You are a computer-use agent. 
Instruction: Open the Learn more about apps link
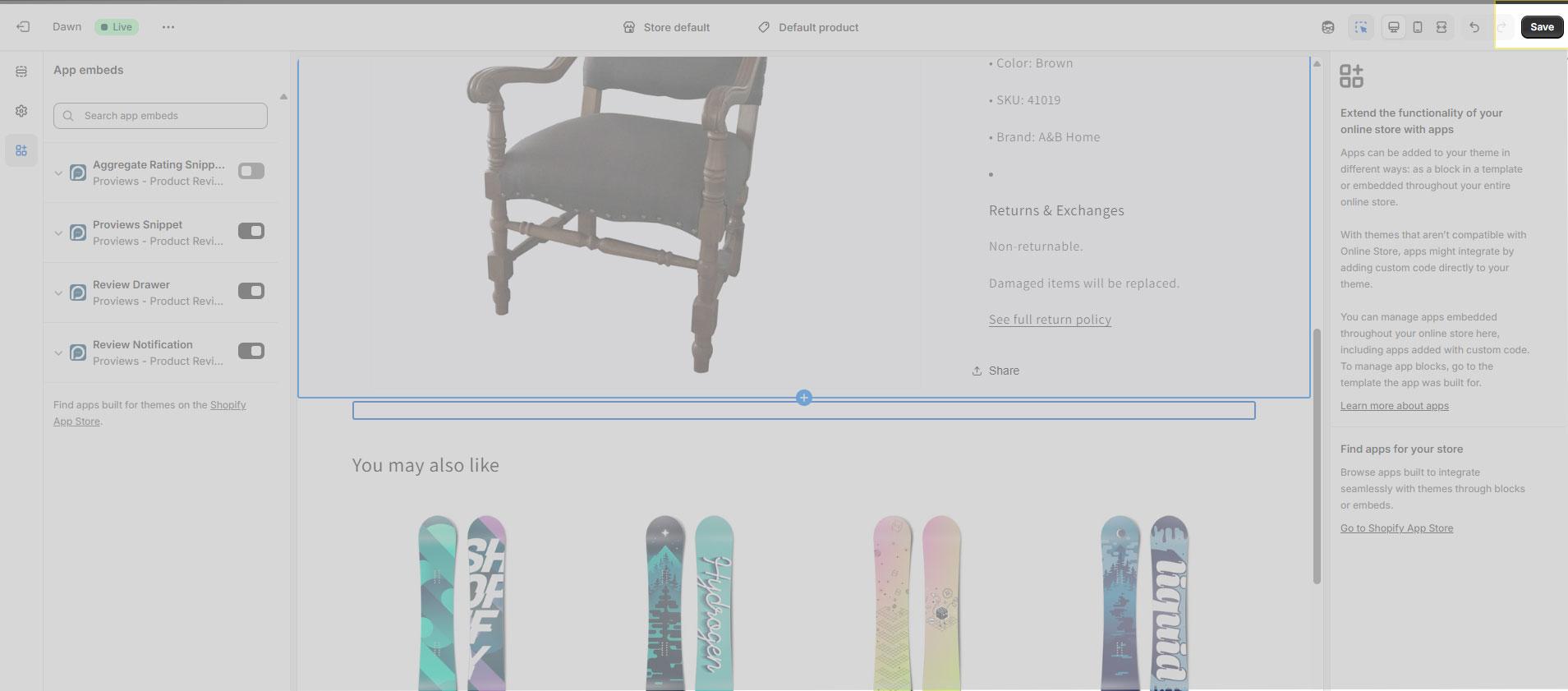[1394, 406]
